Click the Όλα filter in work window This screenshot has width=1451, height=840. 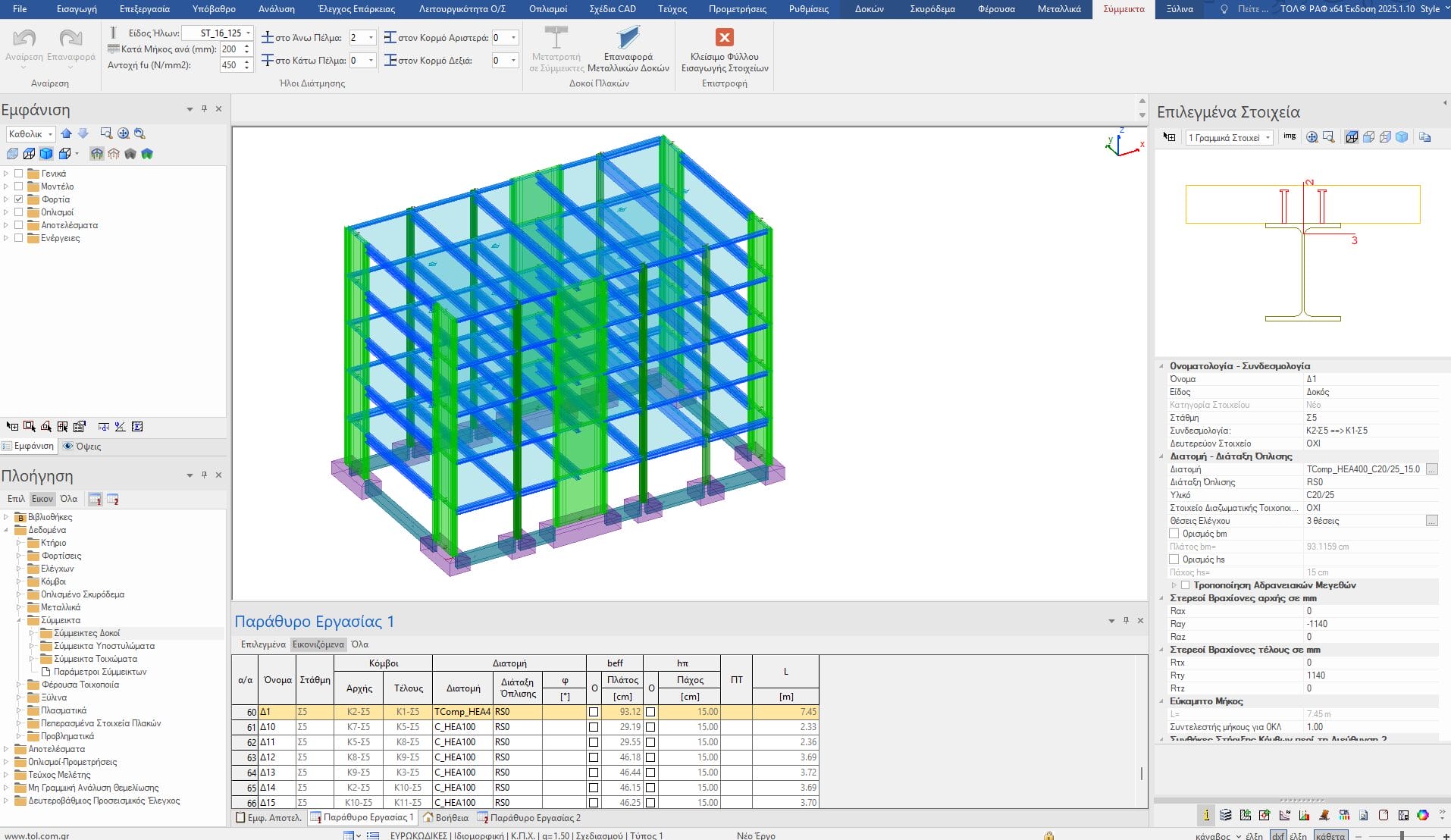(359, 644)
